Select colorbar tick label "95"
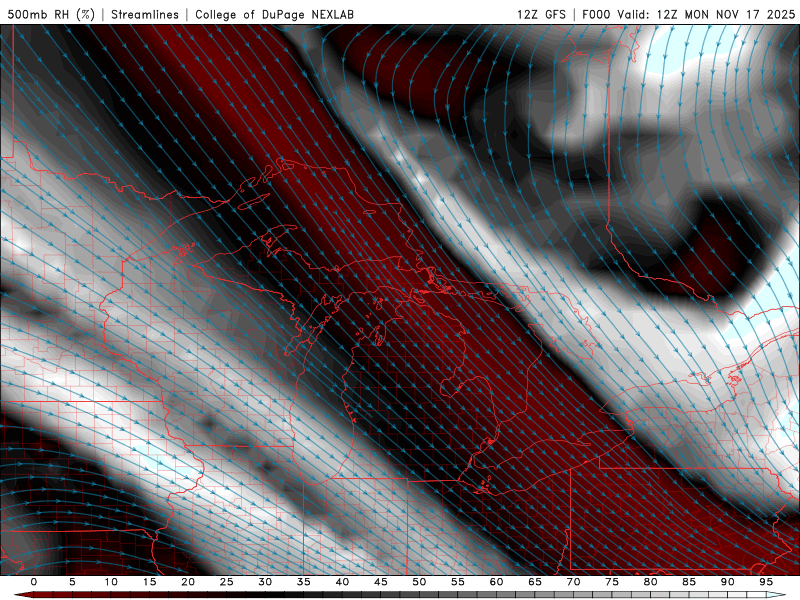800x600 pixels. (766, 582)
